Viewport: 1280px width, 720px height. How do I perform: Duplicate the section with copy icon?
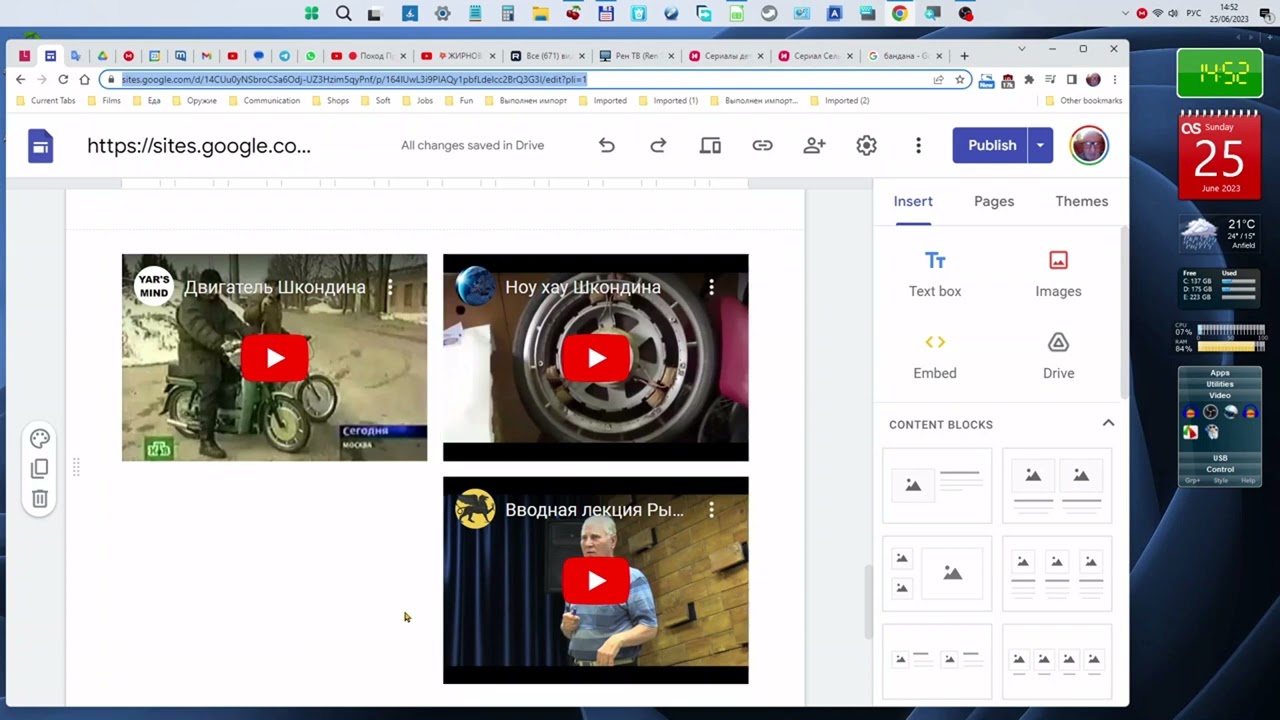click(40, 468)
